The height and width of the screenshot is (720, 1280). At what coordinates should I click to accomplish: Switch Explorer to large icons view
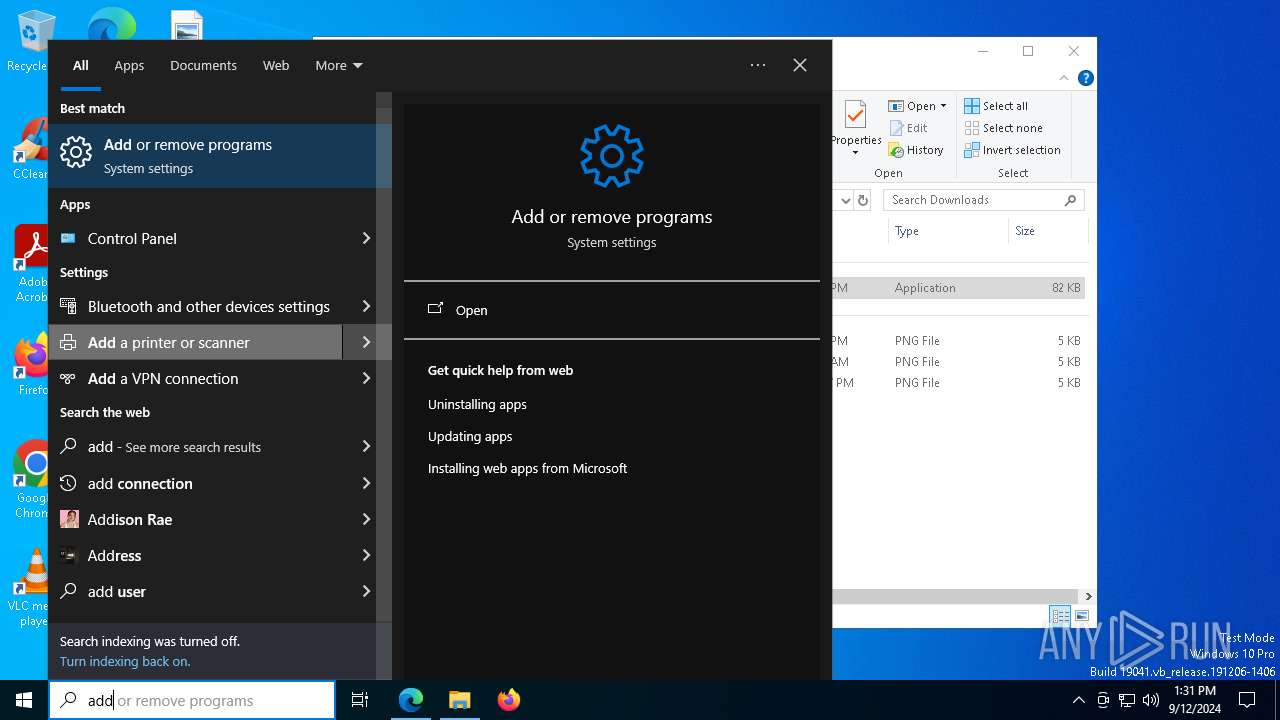coord(1081,616)
